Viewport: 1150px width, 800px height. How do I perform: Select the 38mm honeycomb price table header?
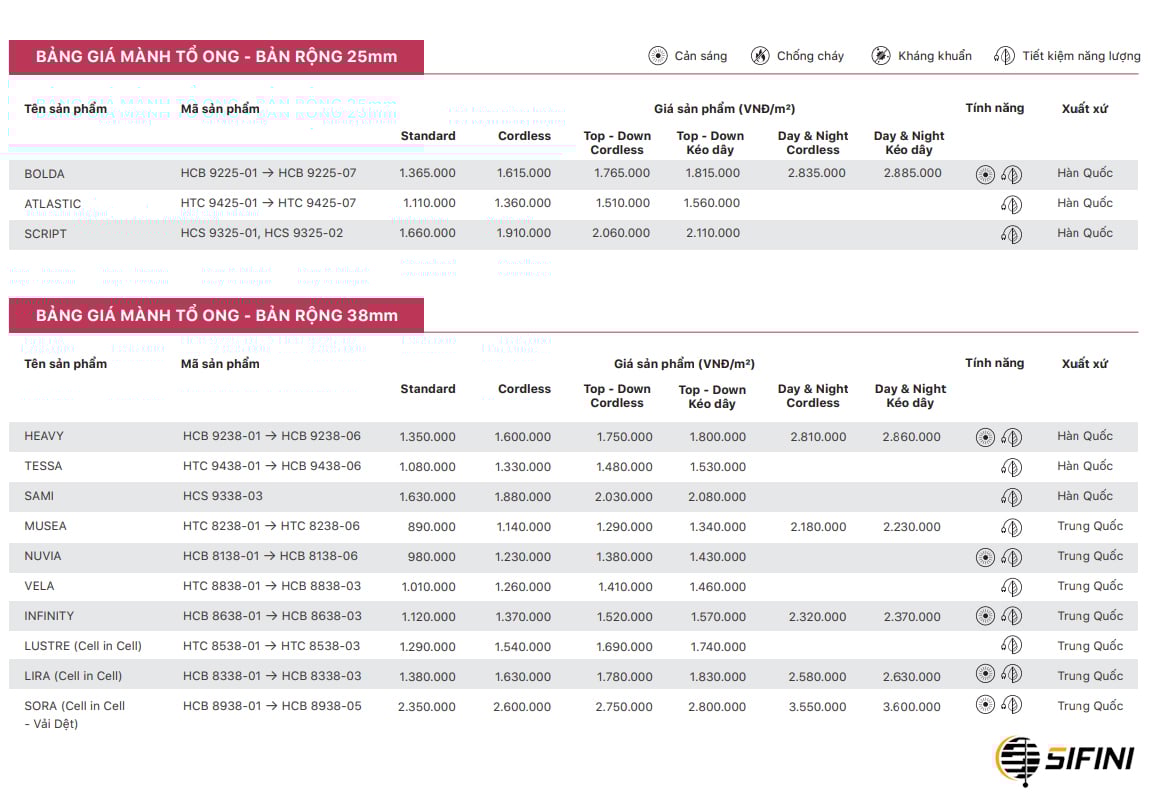coord(217,315)
